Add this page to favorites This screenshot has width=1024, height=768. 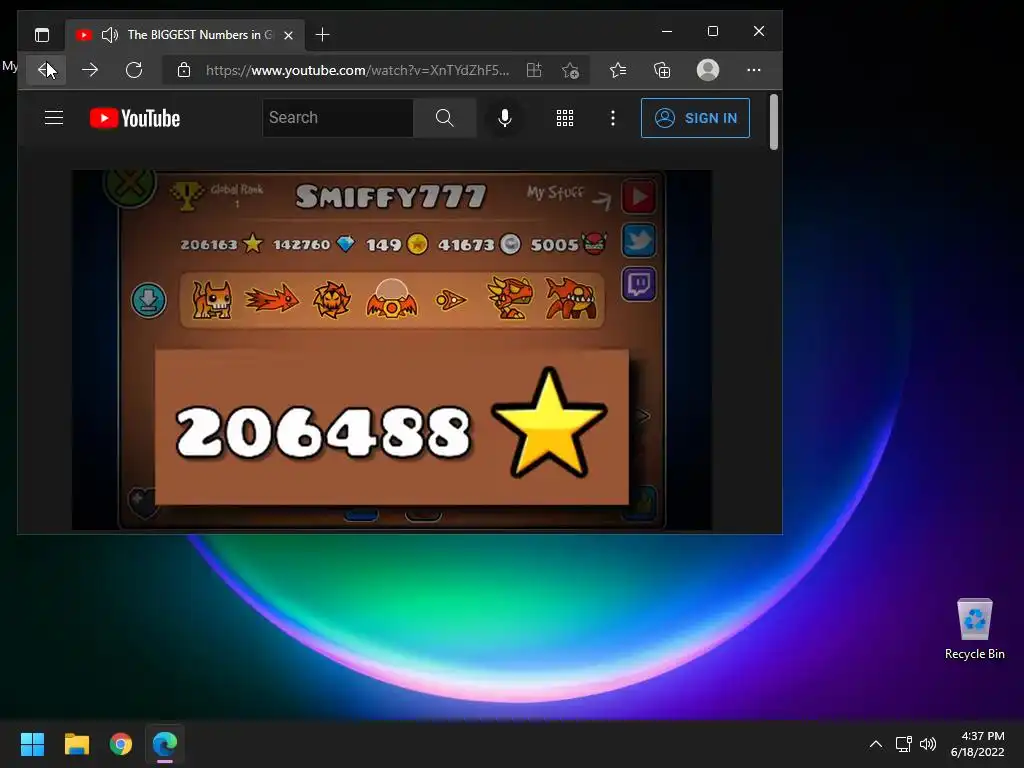570,70
